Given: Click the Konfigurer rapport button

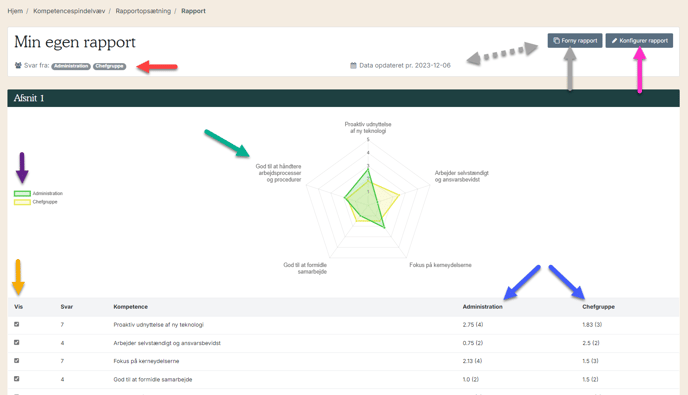Looking at the screenshot, I should [x=639, y=40].
